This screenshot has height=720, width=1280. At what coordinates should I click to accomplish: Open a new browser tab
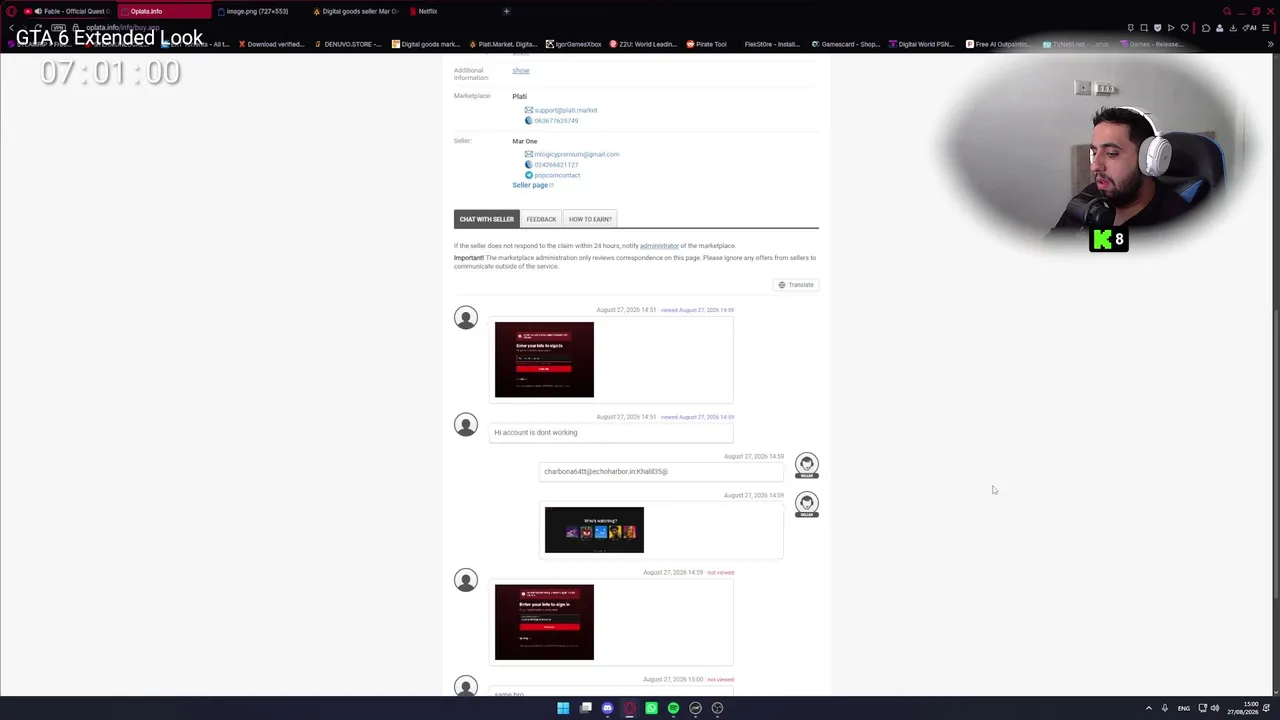(x=506, y=11)
